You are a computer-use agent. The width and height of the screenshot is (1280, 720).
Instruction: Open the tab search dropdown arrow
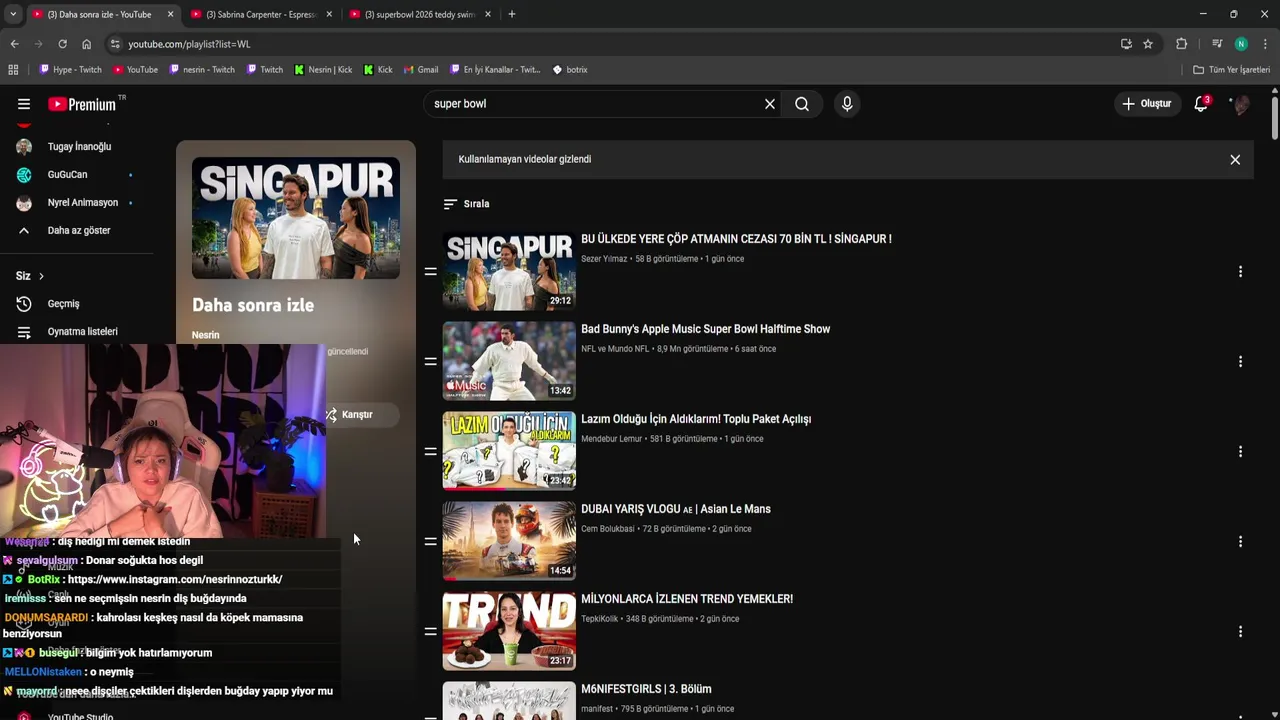(x=13, y=14)
